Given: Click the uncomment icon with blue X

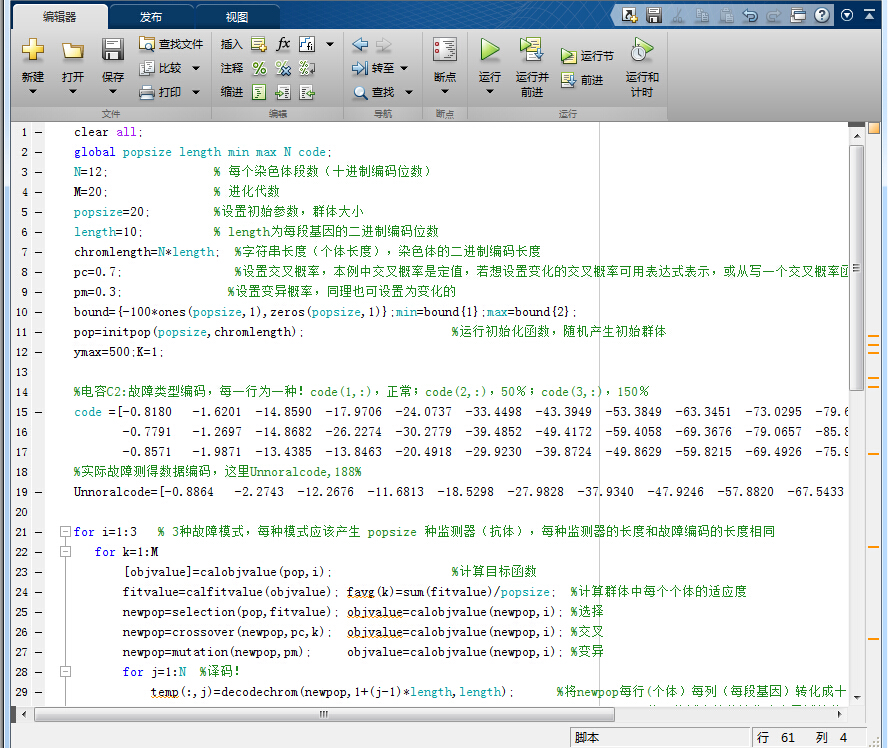Looking at the screenshot, I should tap(283, 69).
